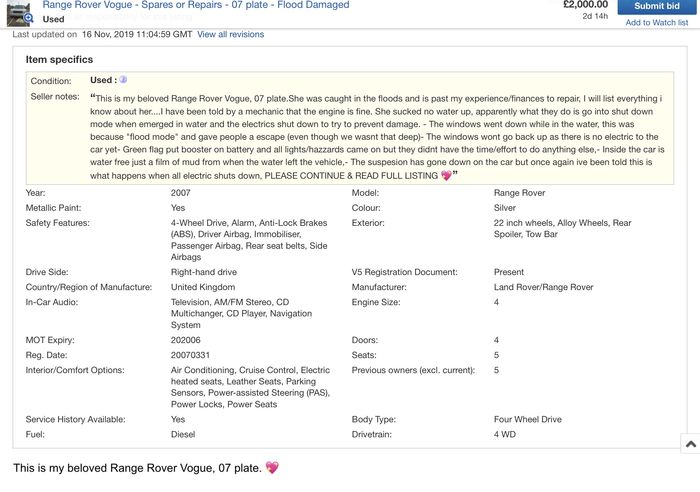Click the back-to-top arrow button
Viewport: 700px width, 492px height.
point(691,444)
